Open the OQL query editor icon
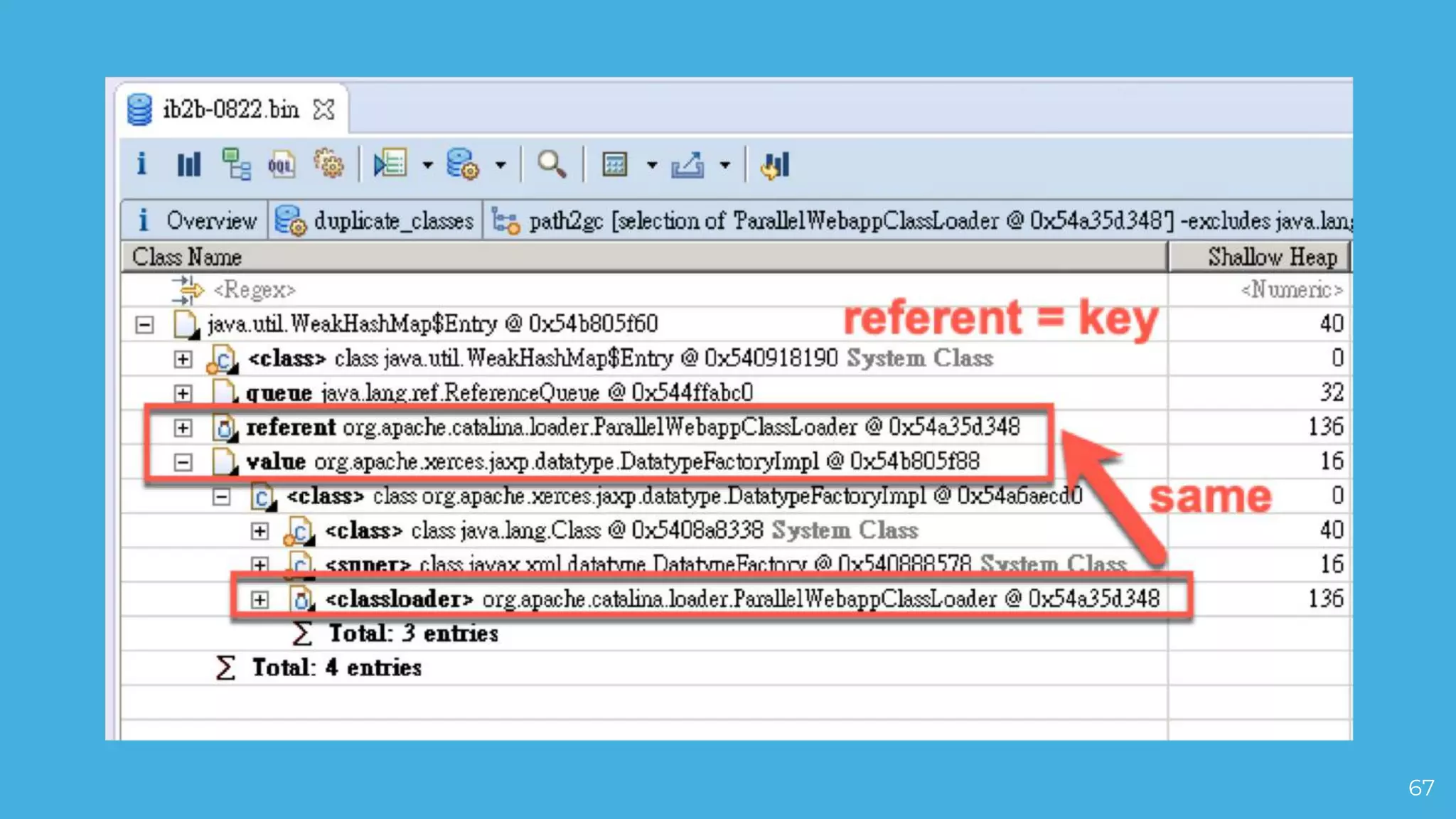Image resolution: width=1456 pixels, height=819 pixels. click(x=281, y=164)
